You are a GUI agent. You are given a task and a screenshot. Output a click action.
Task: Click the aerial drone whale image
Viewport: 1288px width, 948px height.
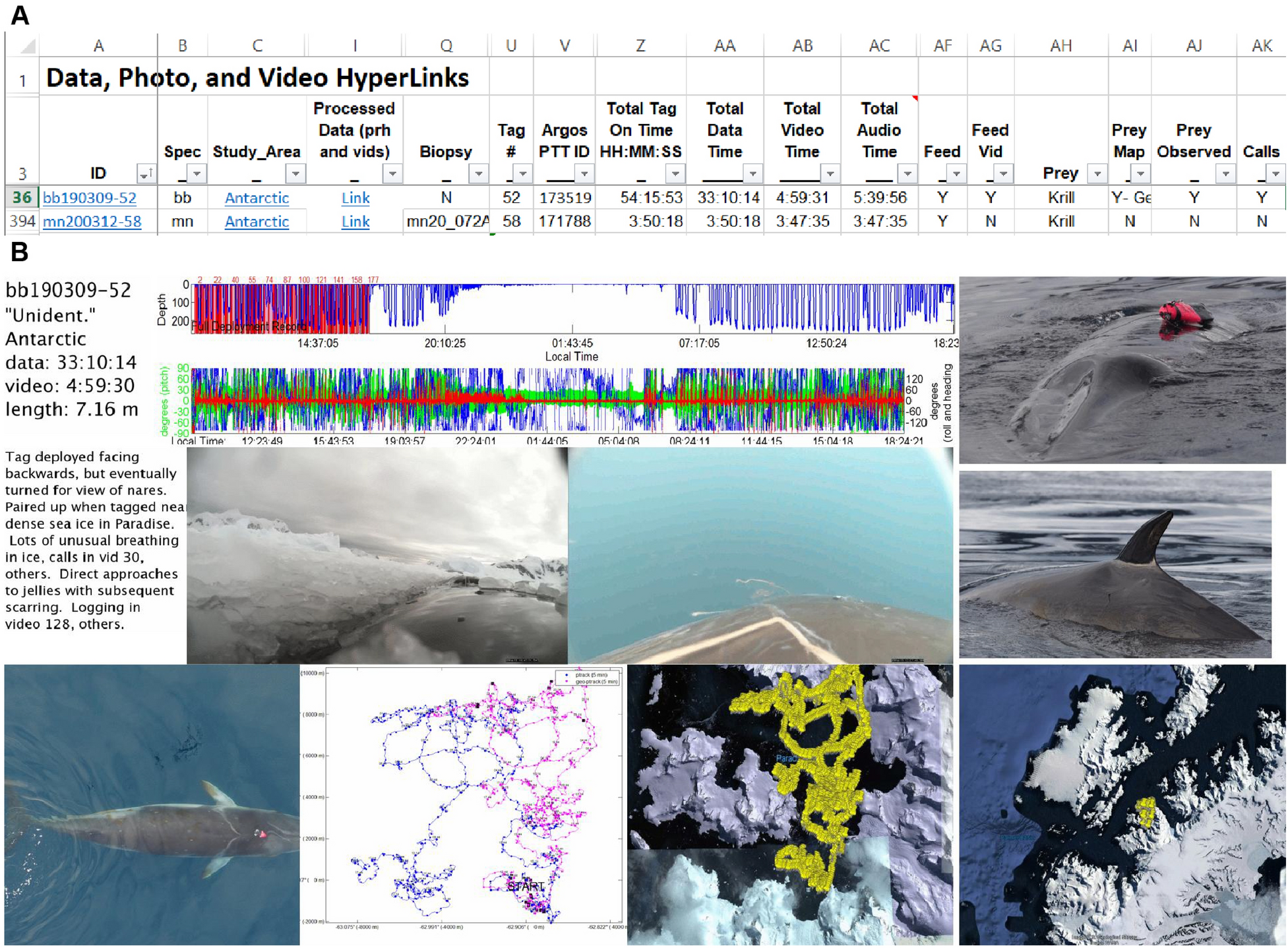(152, 804)
